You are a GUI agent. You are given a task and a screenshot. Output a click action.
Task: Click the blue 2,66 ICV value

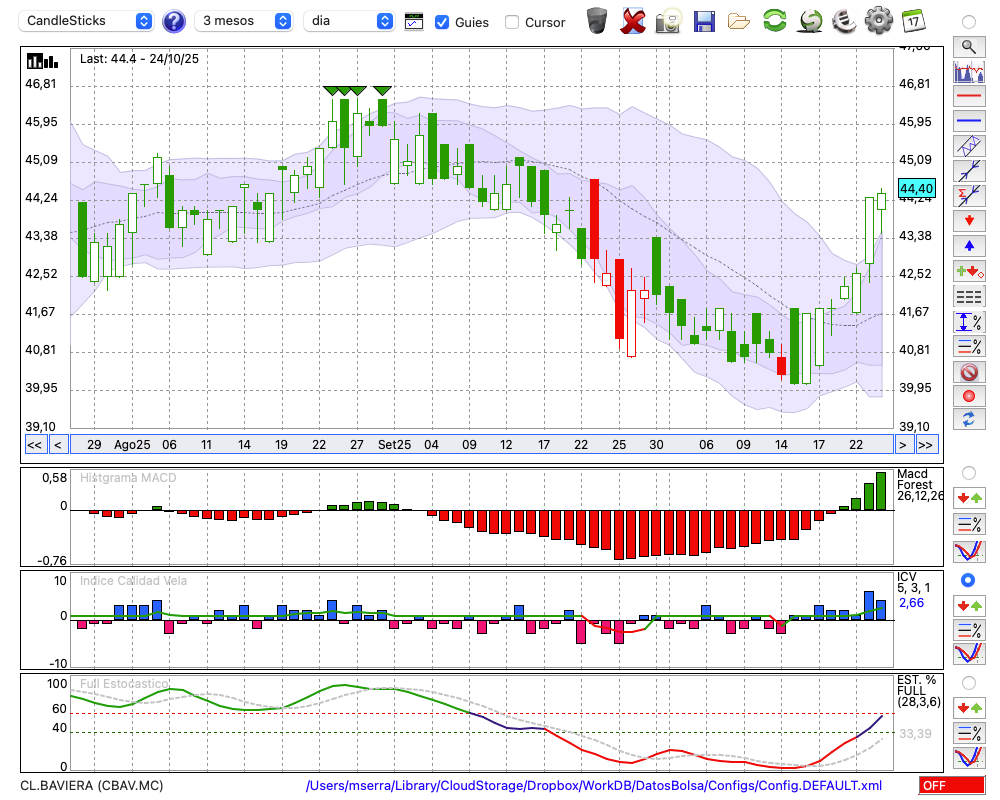click(911, 603)
